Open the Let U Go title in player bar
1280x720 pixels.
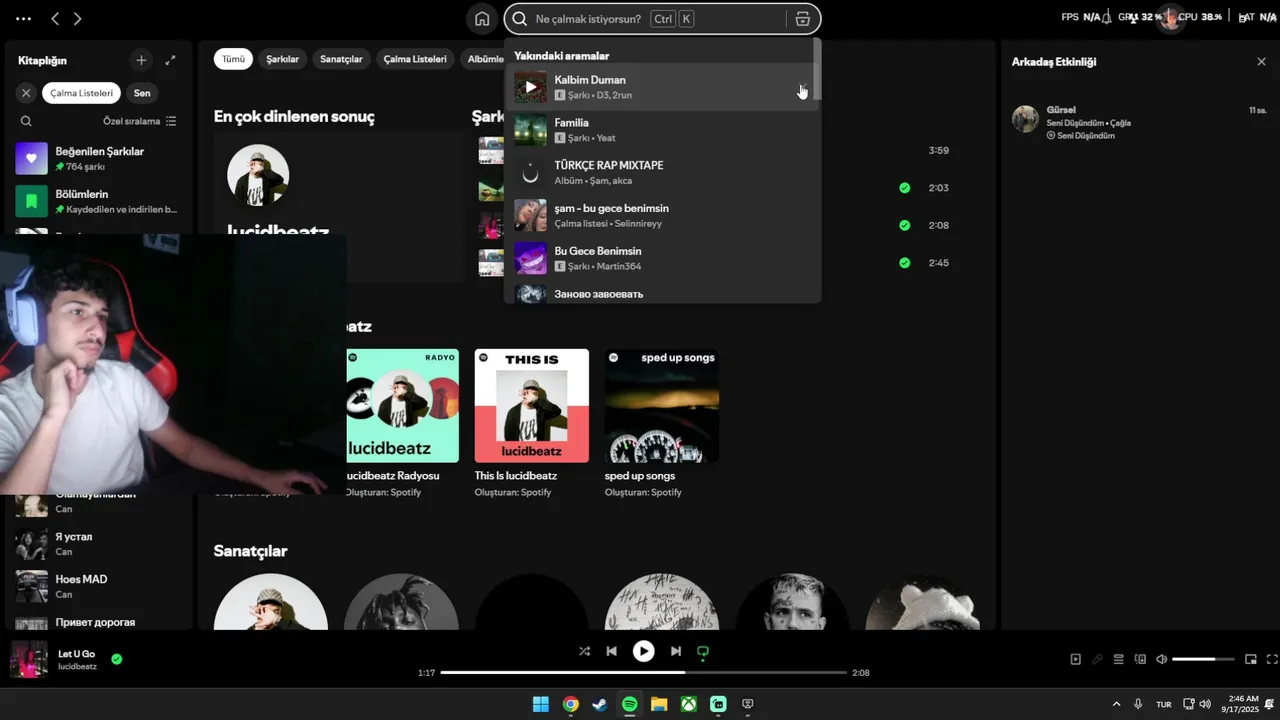[x=77, y=654]
